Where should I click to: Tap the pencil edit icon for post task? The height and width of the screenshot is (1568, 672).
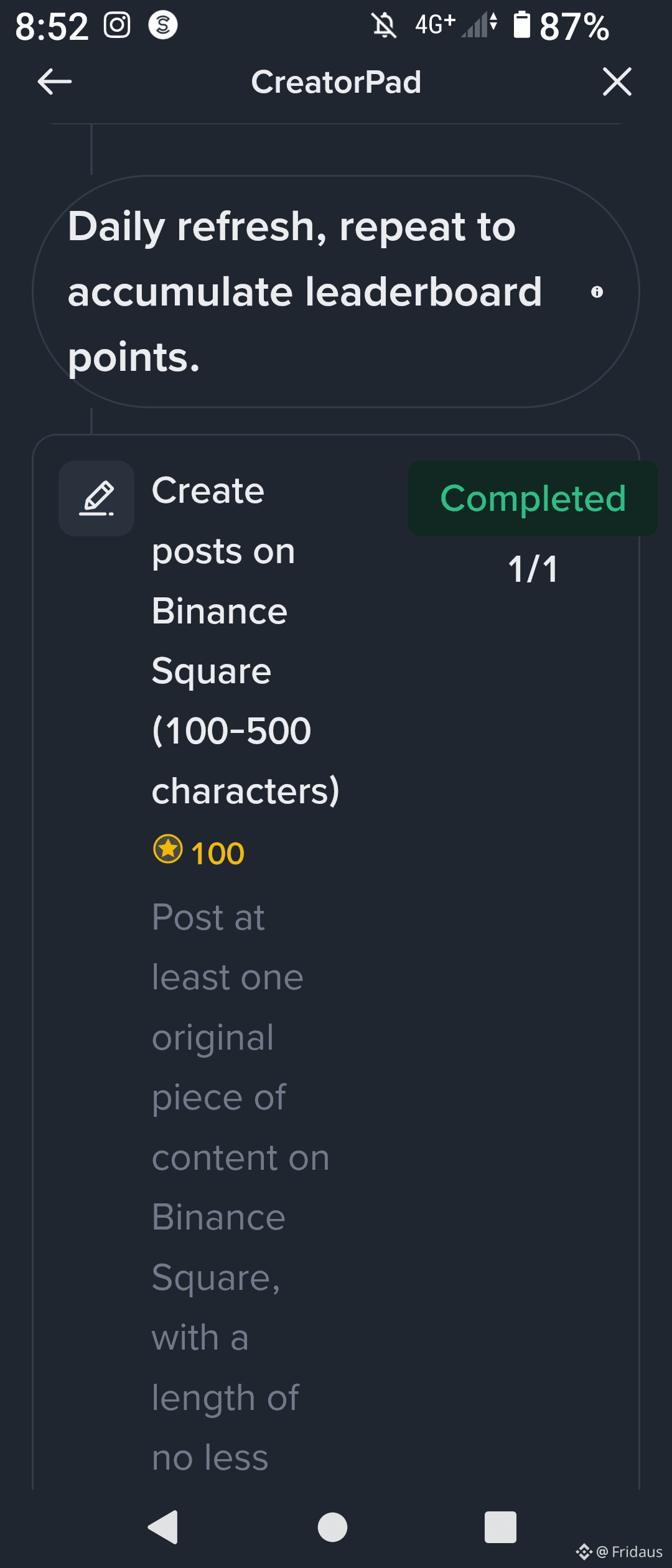click(96, 498)
